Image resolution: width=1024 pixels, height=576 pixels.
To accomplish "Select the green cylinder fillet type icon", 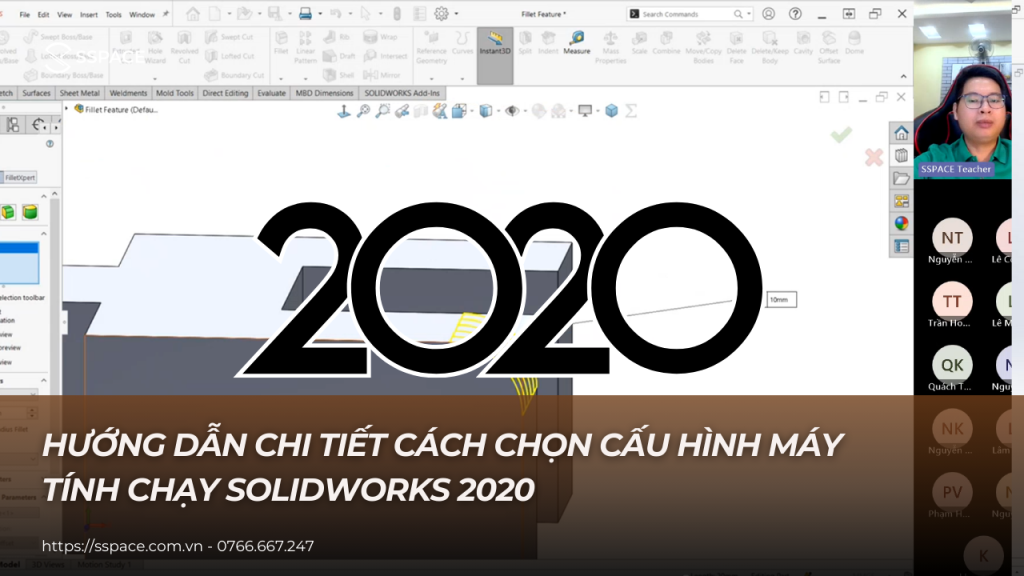I will (30, 212).
